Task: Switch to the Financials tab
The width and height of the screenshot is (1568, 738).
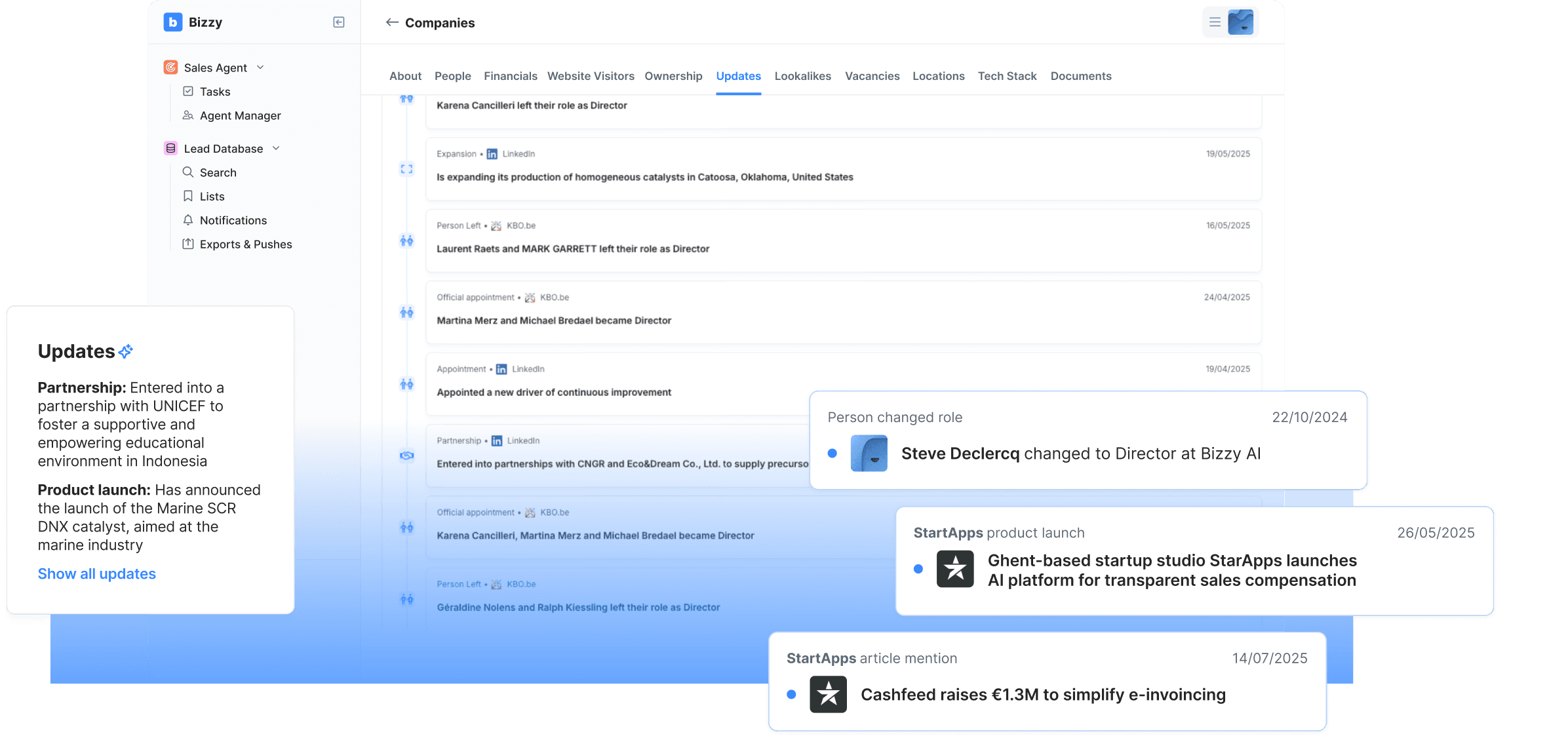Action: 510,76
